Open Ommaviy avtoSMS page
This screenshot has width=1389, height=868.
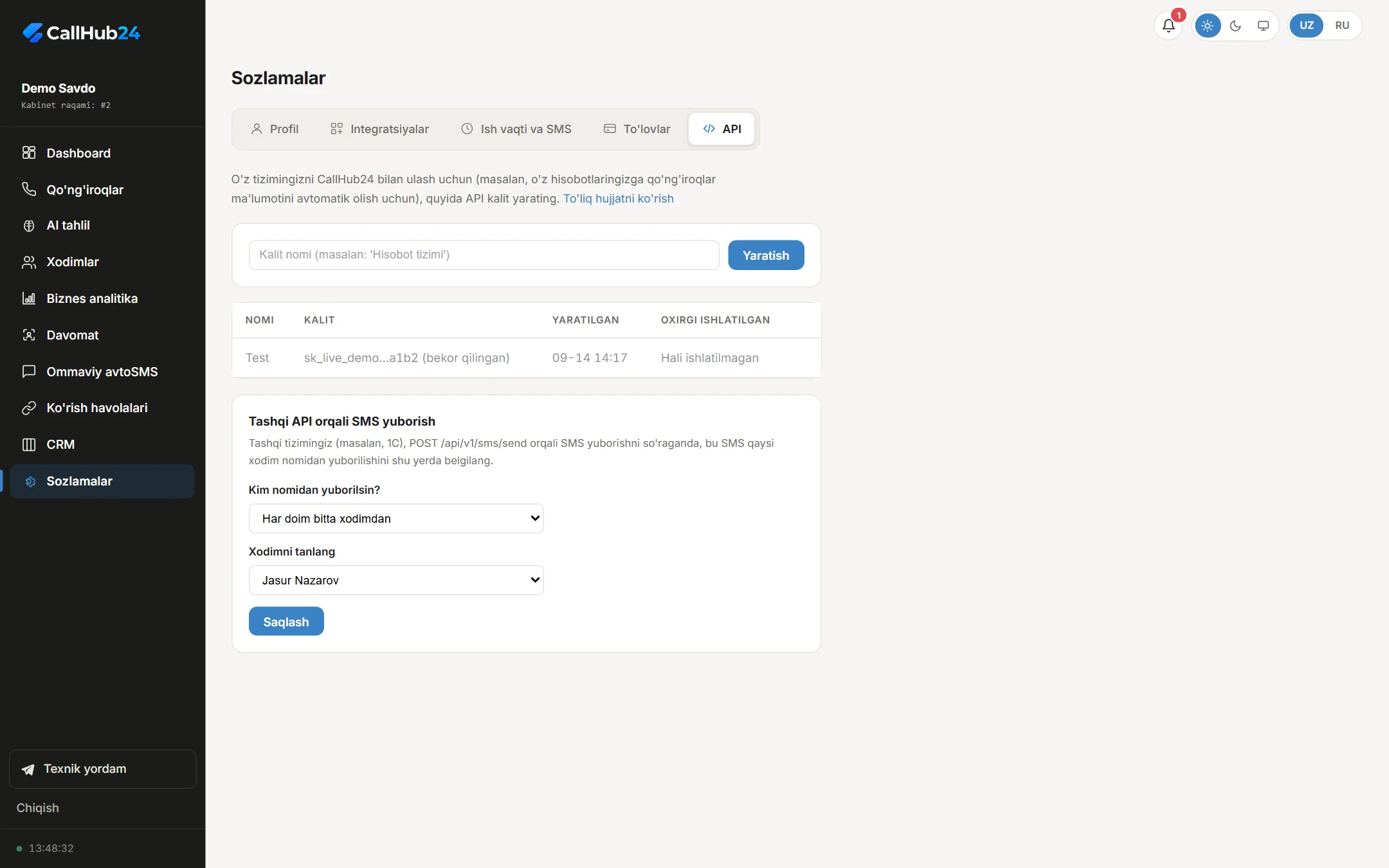pos(102,372)
